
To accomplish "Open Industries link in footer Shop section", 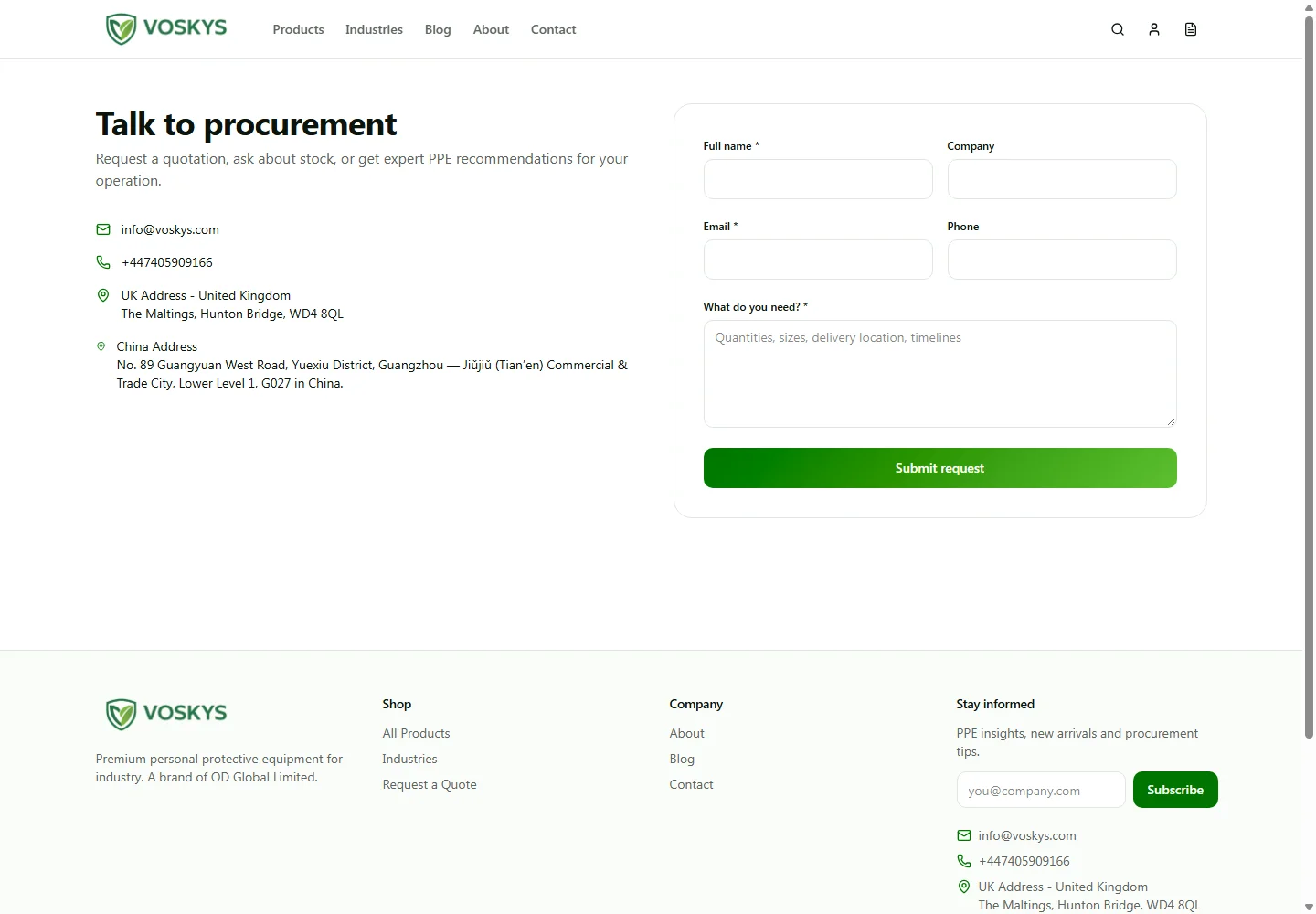I will 409,759.
